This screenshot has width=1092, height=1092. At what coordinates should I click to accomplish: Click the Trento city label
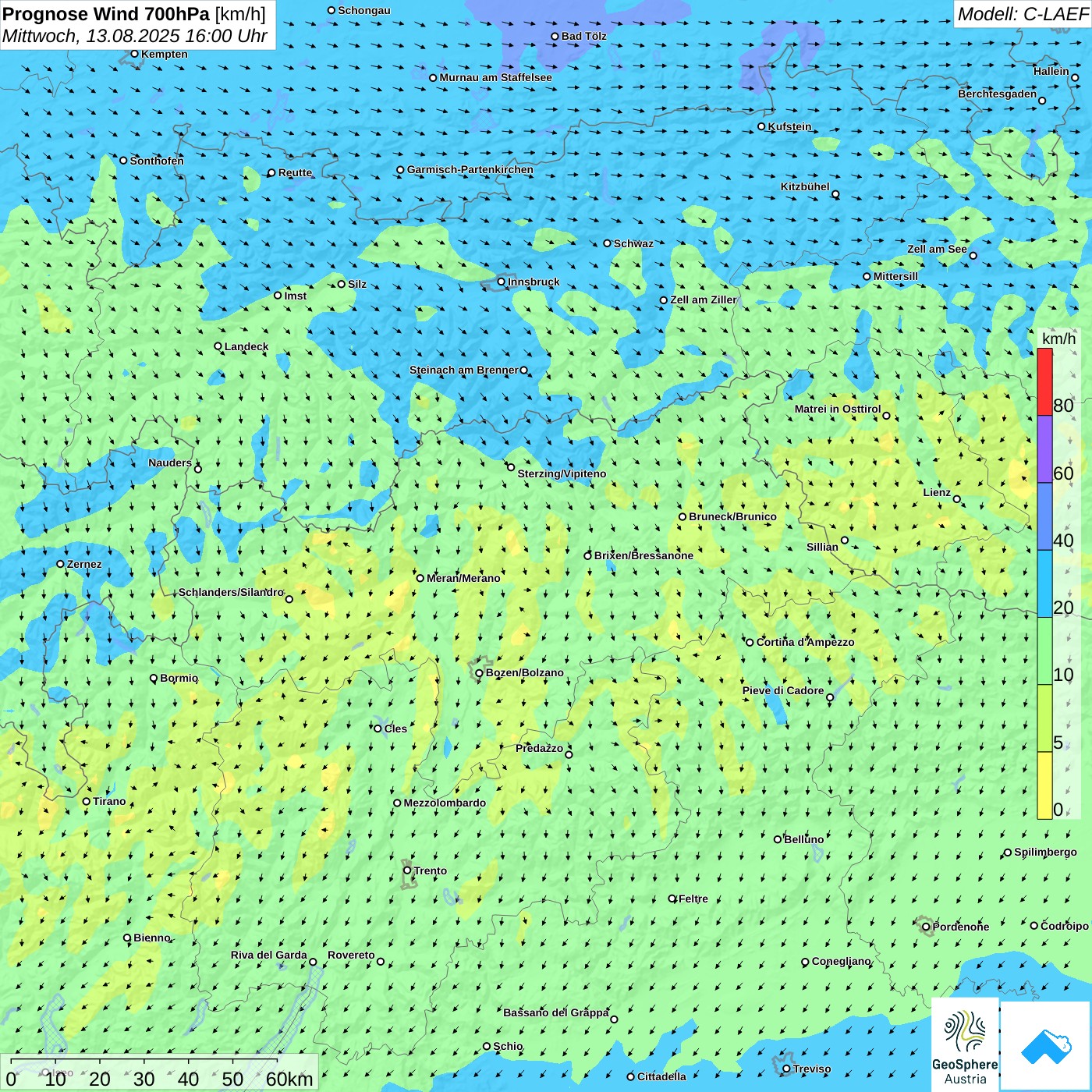431,870
